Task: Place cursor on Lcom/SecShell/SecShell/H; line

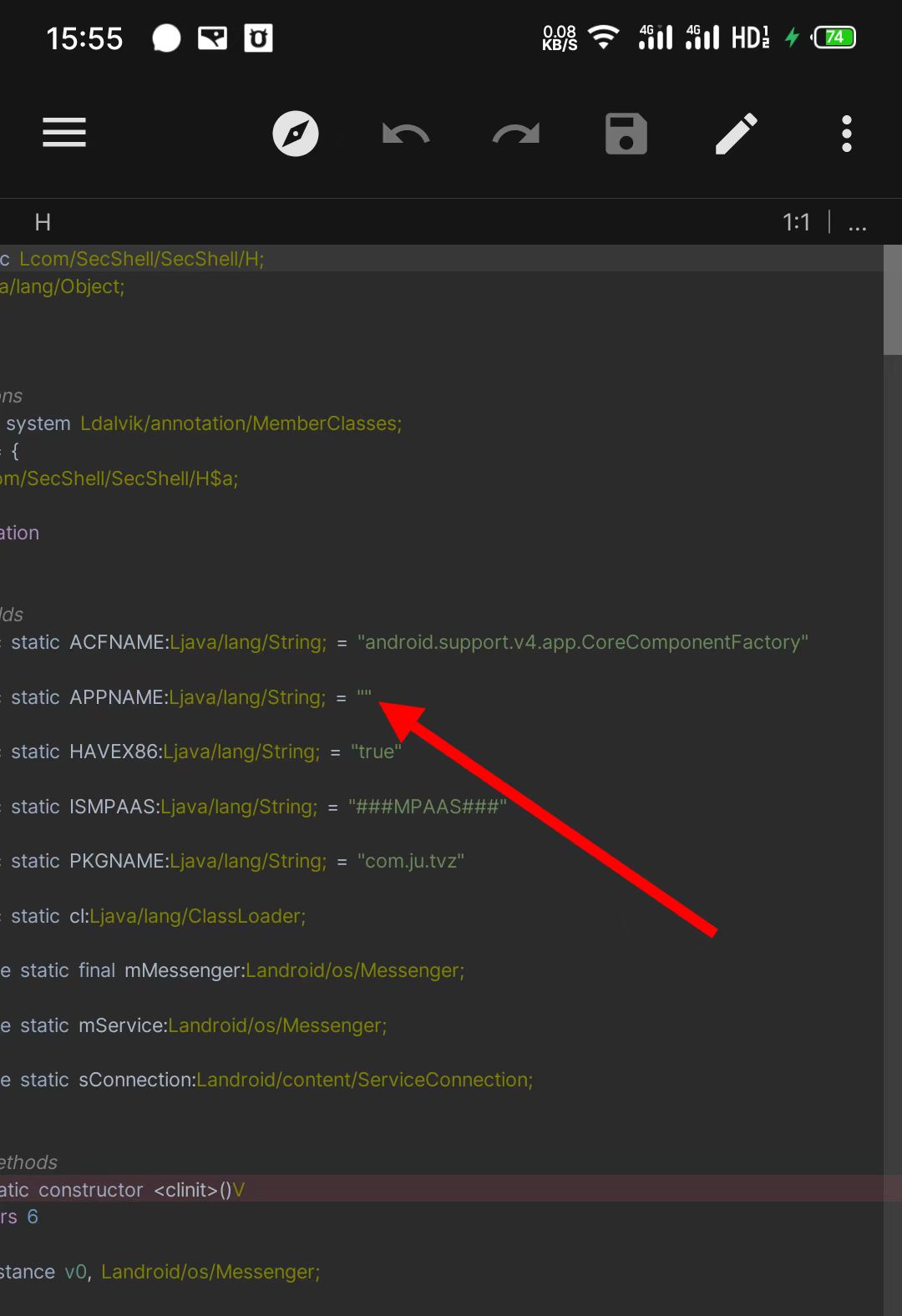Action: click(x=141, y=259)
